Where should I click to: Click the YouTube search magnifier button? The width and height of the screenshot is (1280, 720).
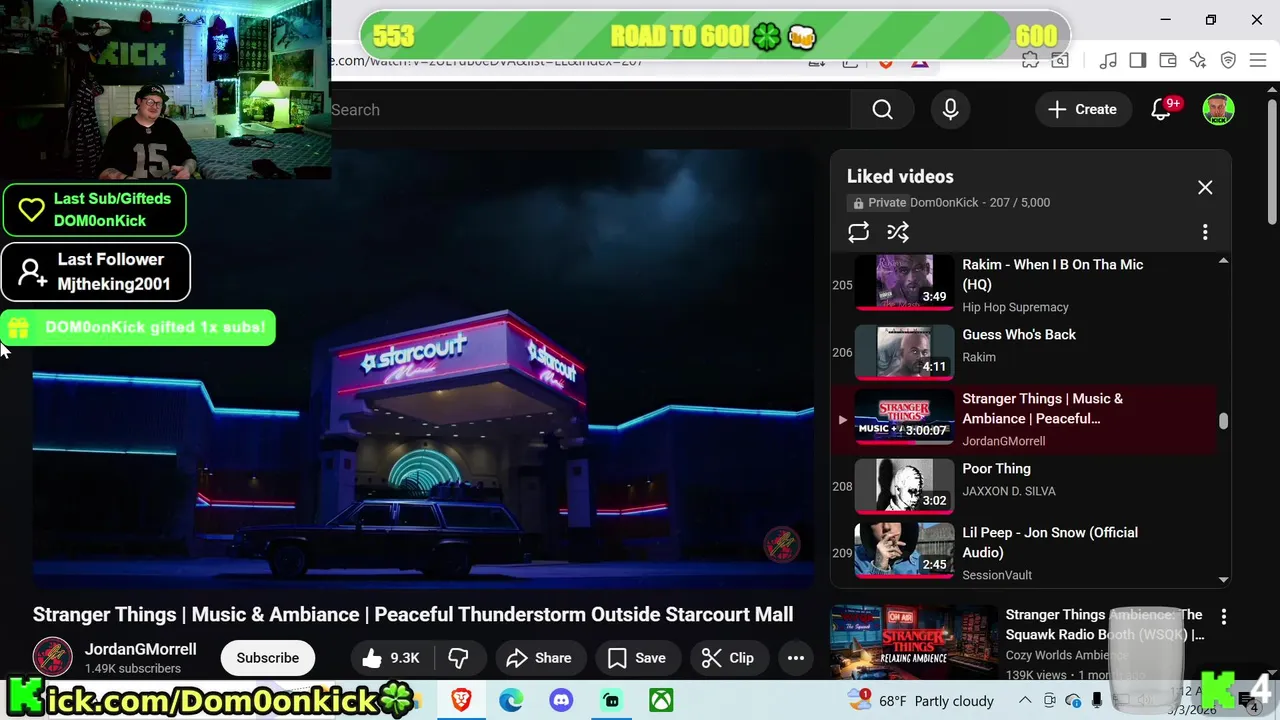[882, 110]
